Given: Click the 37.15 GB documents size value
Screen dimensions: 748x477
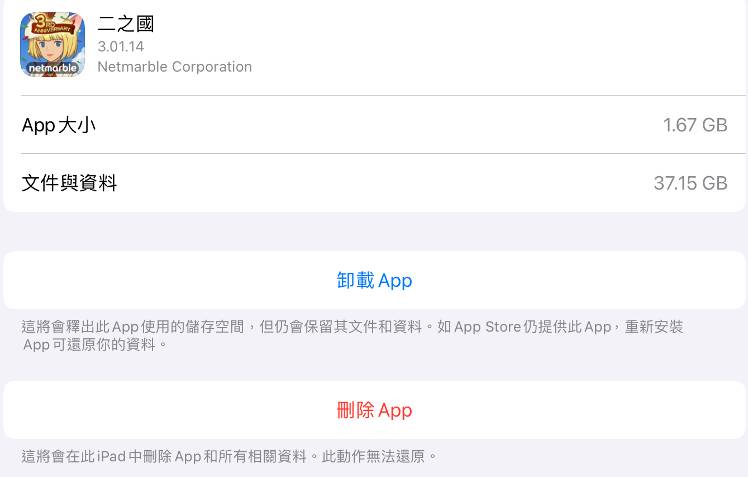Looking at the screenshot, I should (690, 183).
